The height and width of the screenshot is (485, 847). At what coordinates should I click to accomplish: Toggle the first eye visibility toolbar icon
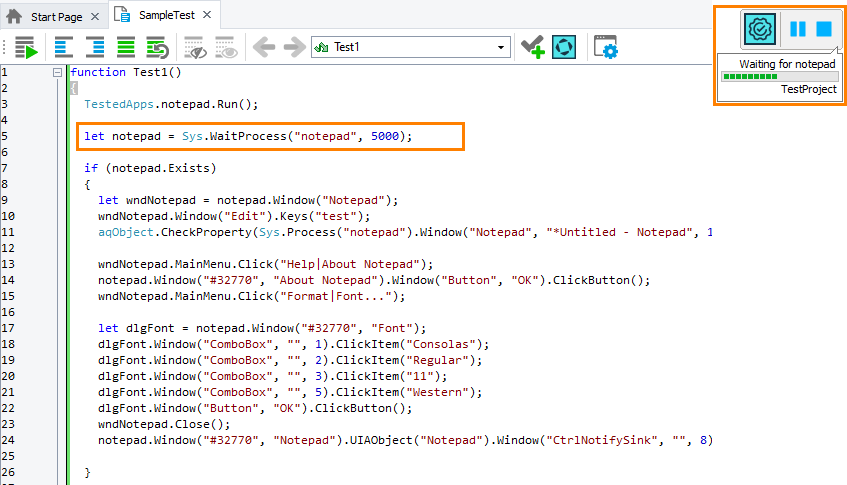pyautogui.click(x=195, y=48)
